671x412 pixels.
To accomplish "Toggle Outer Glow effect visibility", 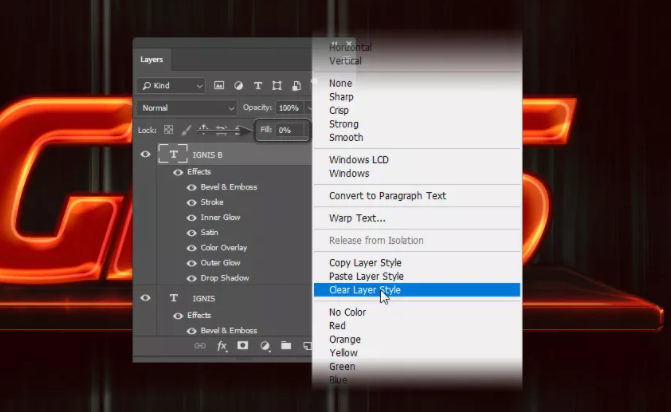I will (191, 264).
